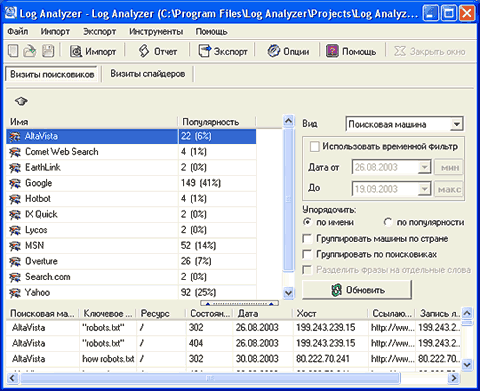
Task: Click the horizontal scrollbar thumb at bottom
Action: (x=210, y=378)
